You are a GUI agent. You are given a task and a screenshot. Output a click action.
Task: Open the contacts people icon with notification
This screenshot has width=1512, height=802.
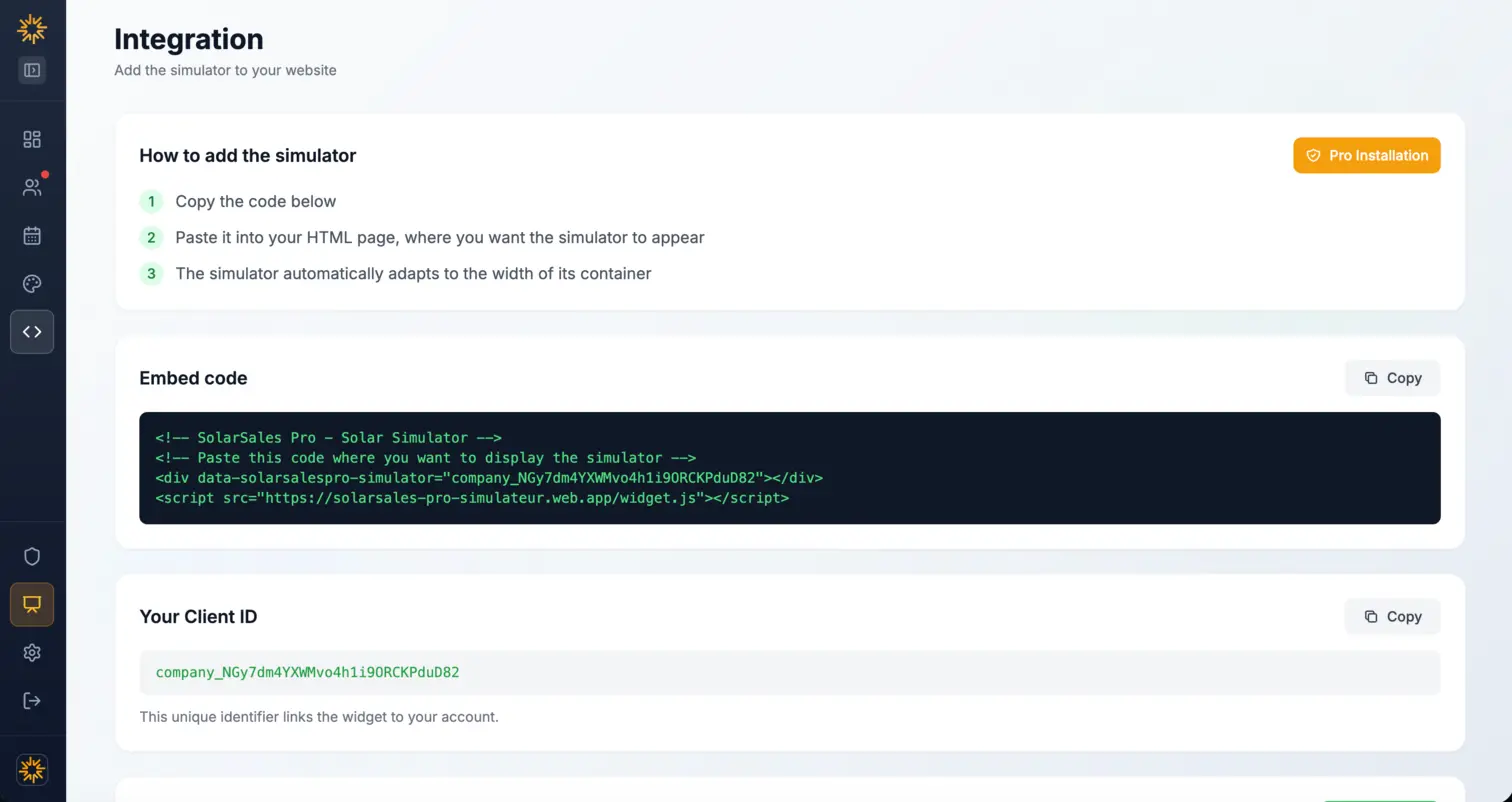pyautogui.click(x=32, y=187)
